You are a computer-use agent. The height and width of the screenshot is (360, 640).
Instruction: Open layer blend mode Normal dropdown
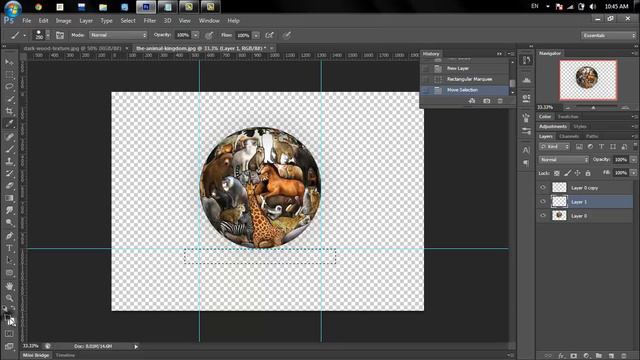pos(564,160)
